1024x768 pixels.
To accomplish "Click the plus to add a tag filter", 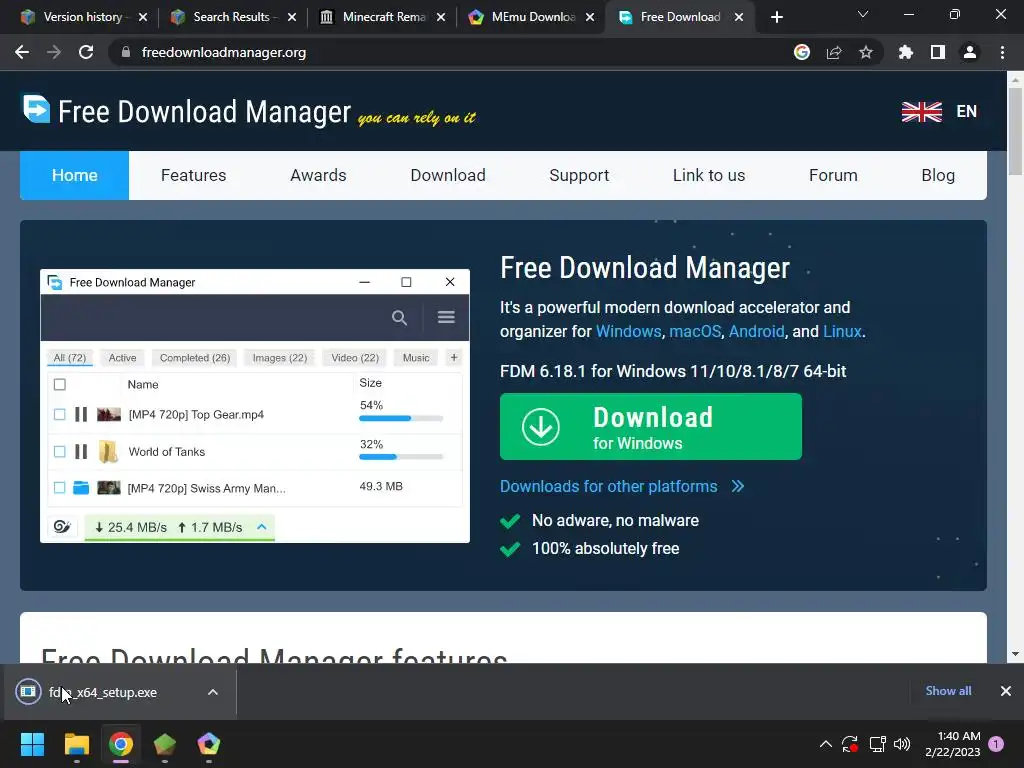I will point(454,357).
